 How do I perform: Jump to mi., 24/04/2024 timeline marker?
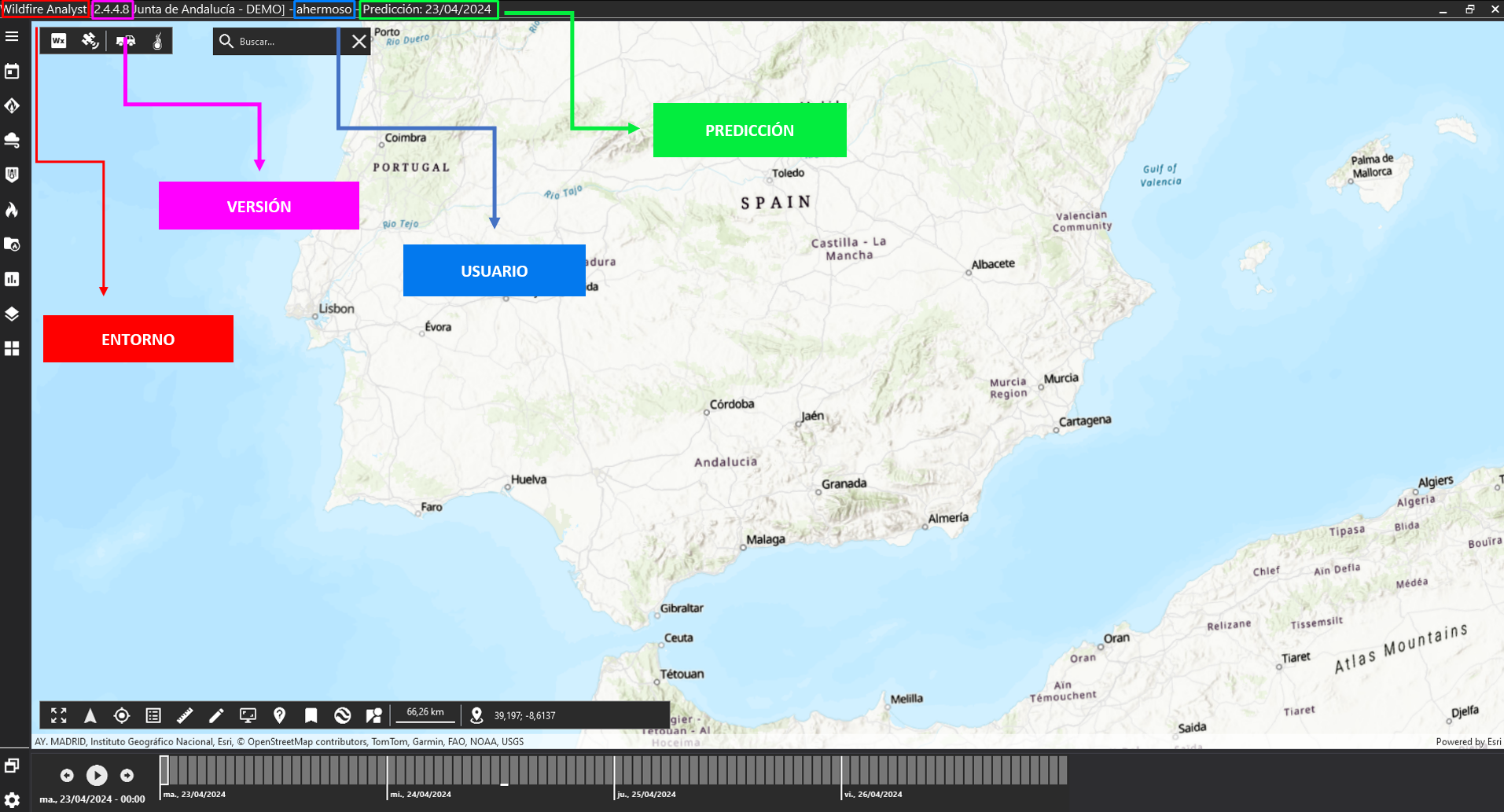tap(388, 772)
